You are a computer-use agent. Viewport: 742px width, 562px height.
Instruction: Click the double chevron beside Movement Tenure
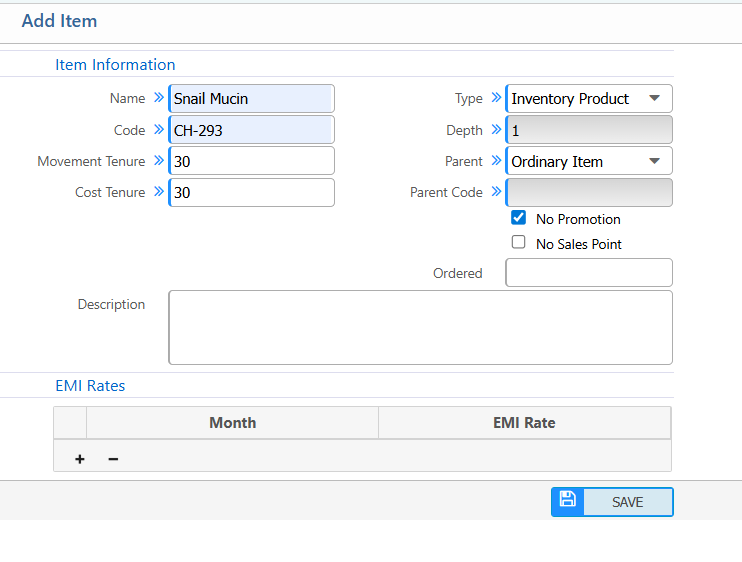pyautogui.click(x=158, y=161)
